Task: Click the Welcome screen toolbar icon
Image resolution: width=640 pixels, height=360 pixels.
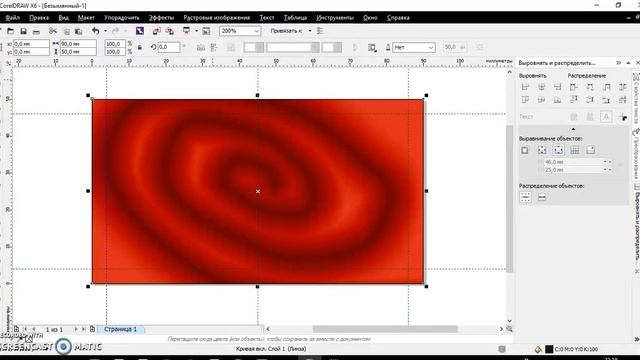Action: tap(207, 31)
